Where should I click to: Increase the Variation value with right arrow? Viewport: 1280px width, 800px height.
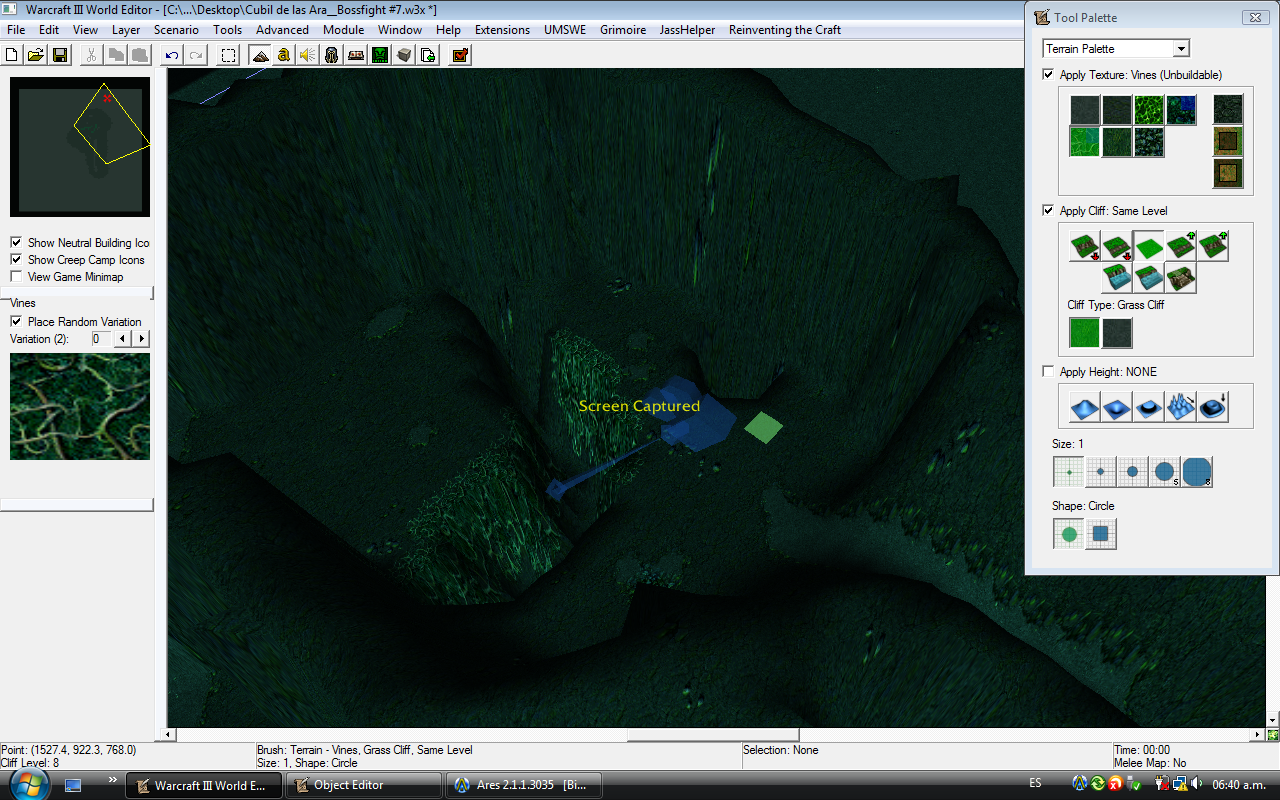[142, 339]
